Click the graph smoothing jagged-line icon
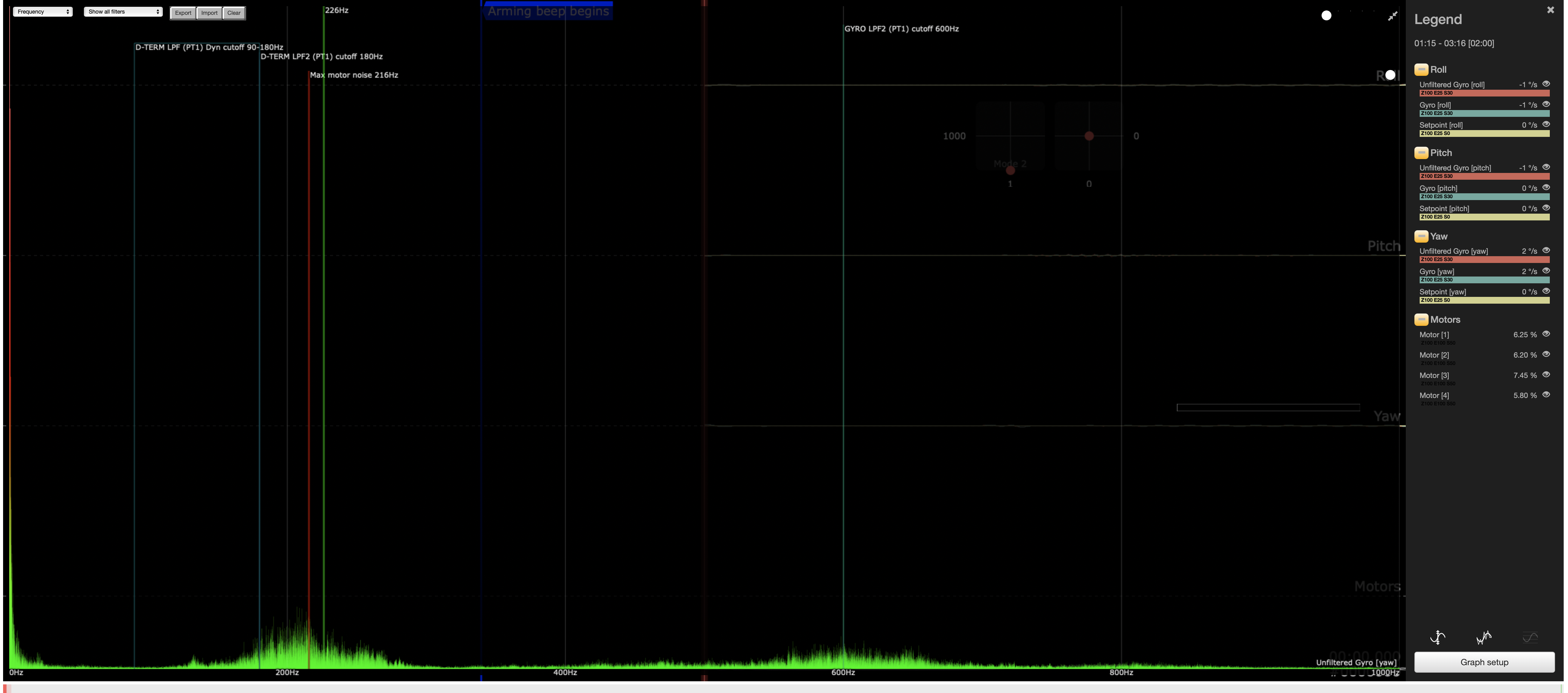 [x=1483, y=637]
